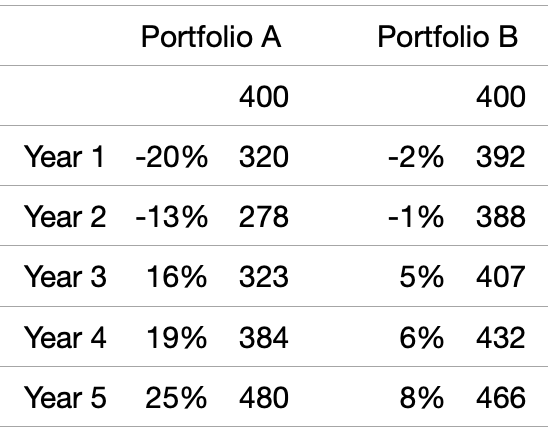Select the 25% cell in Year 5

tap(176, 397)
